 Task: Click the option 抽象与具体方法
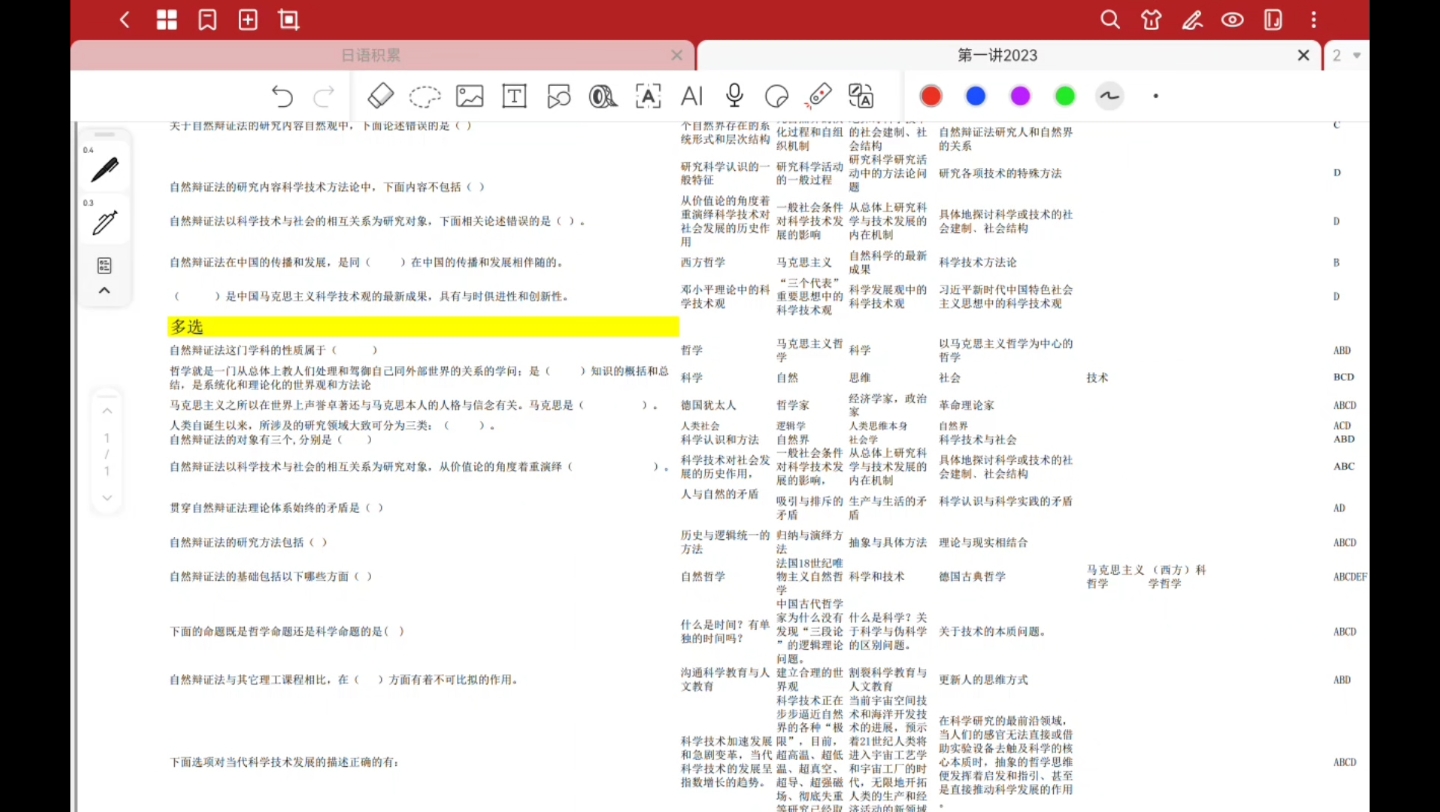(x=888, y=542)
